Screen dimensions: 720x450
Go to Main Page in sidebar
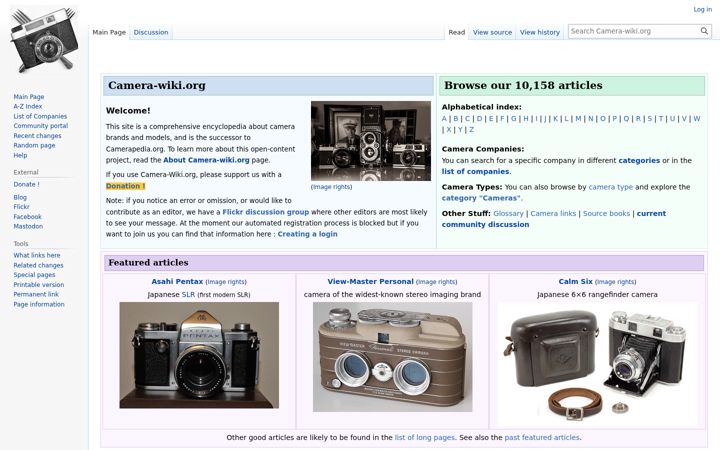pyautogui.click(x=28, y=96)
